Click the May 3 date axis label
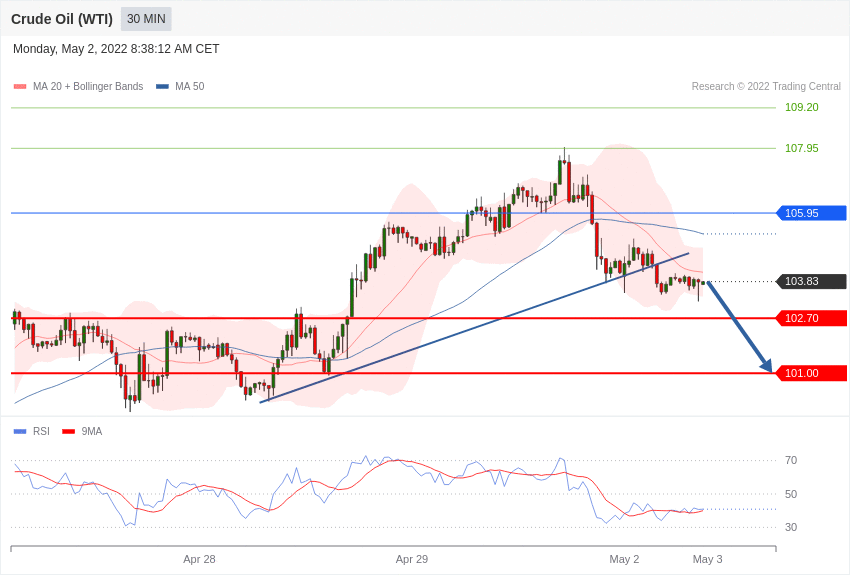Viewport: 850px width, 576px height. (x=707, y=559)
